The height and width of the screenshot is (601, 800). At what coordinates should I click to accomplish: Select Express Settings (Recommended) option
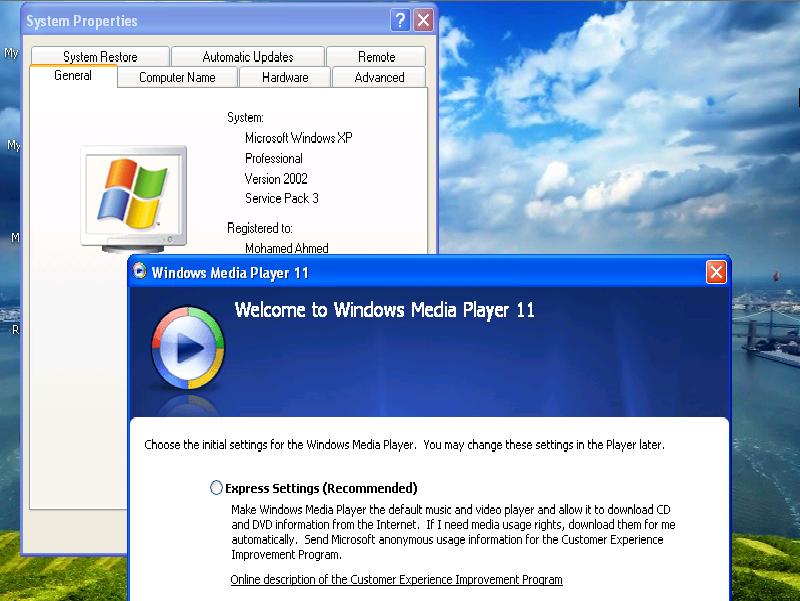coord(216,488)
